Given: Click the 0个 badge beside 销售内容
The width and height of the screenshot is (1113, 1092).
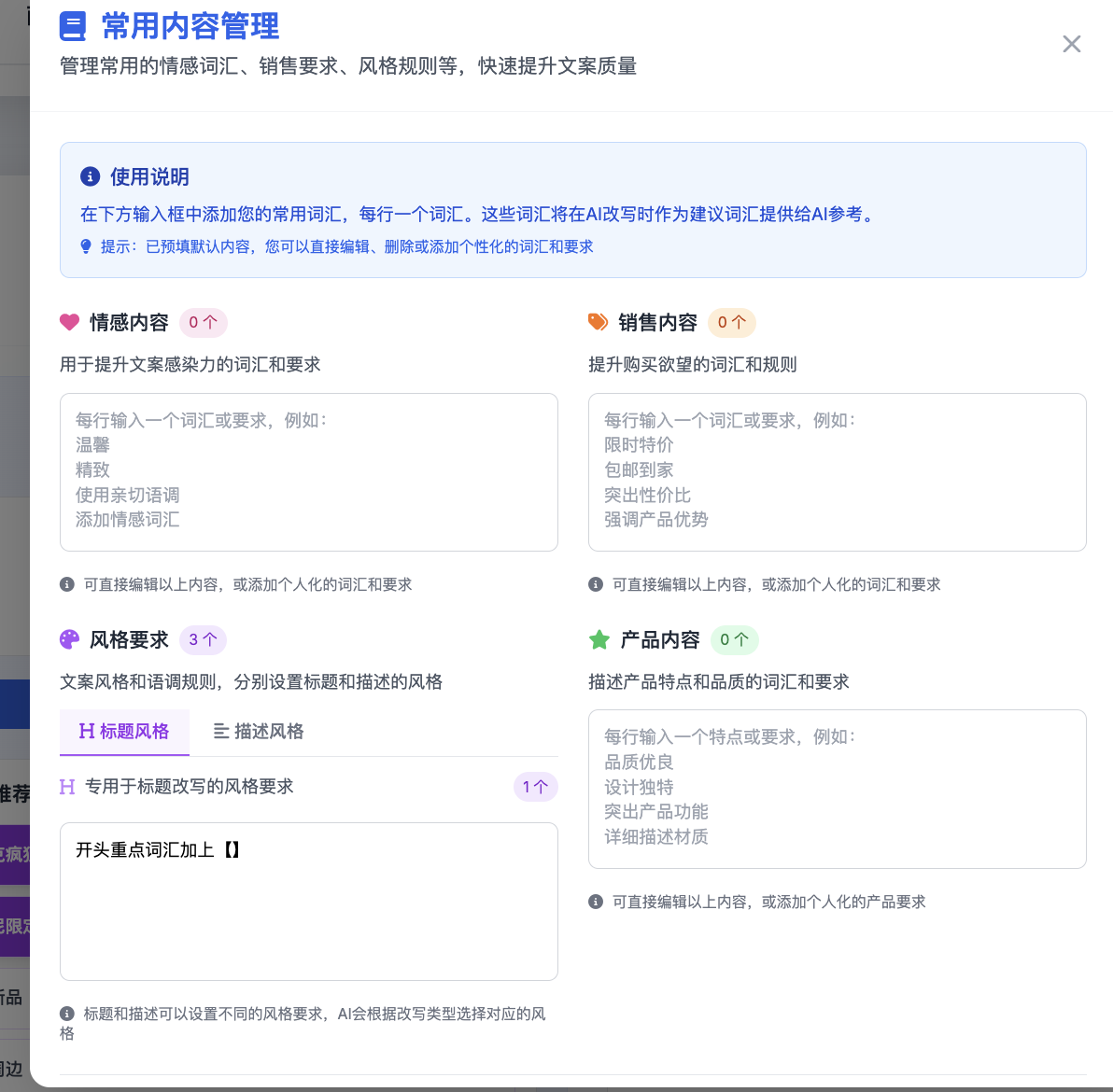Looking at the screenshot, I should pyautogui.click(x=731, y=322).
